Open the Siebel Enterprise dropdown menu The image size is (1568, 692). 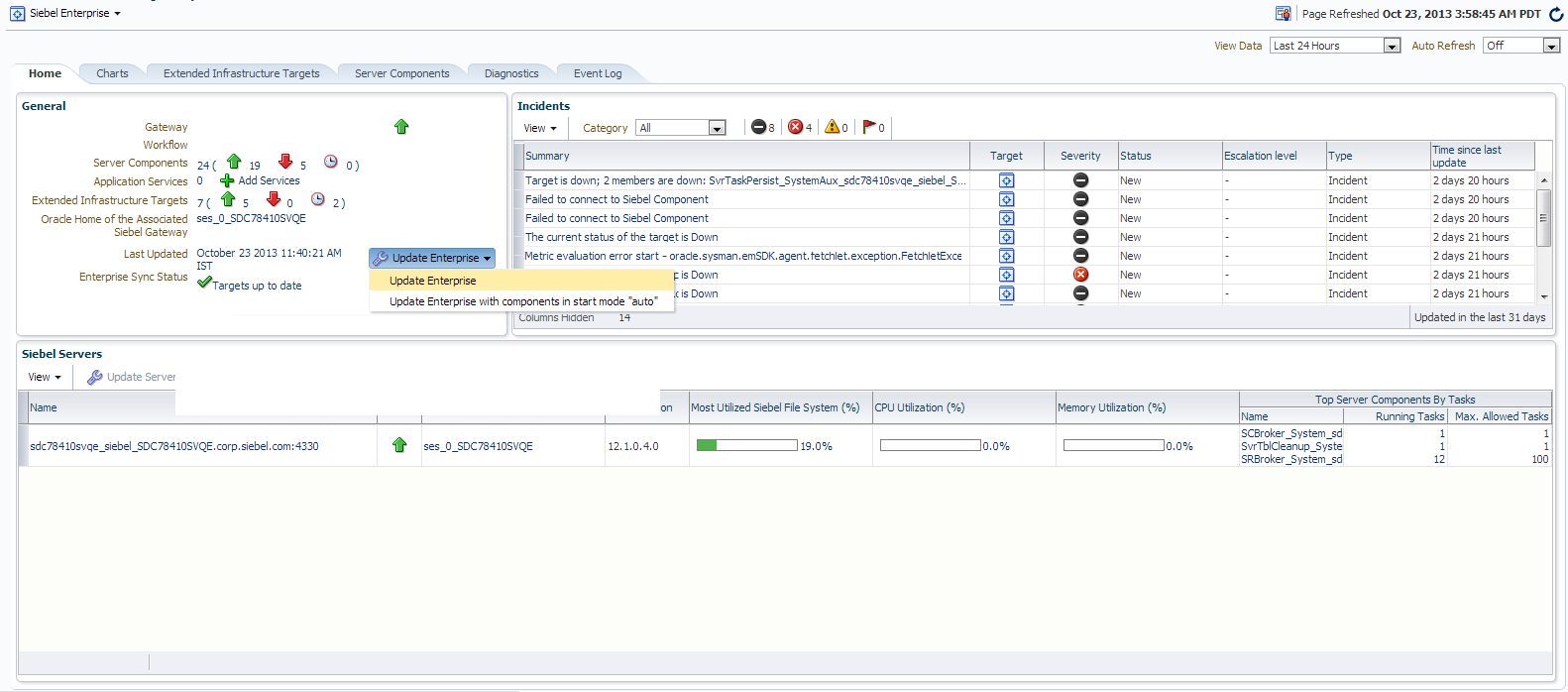[75, 14]
